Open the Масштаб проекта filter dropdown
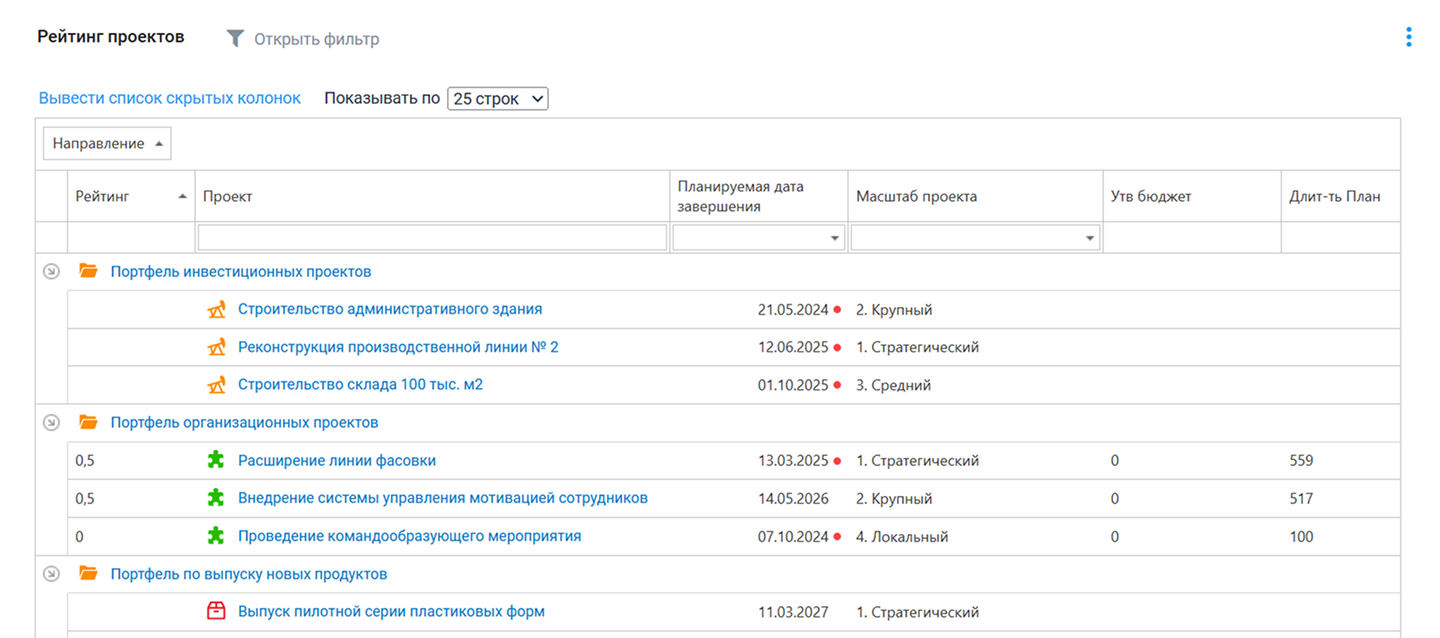Screen dimensions: 1440x638 [x=1089, y=238]
